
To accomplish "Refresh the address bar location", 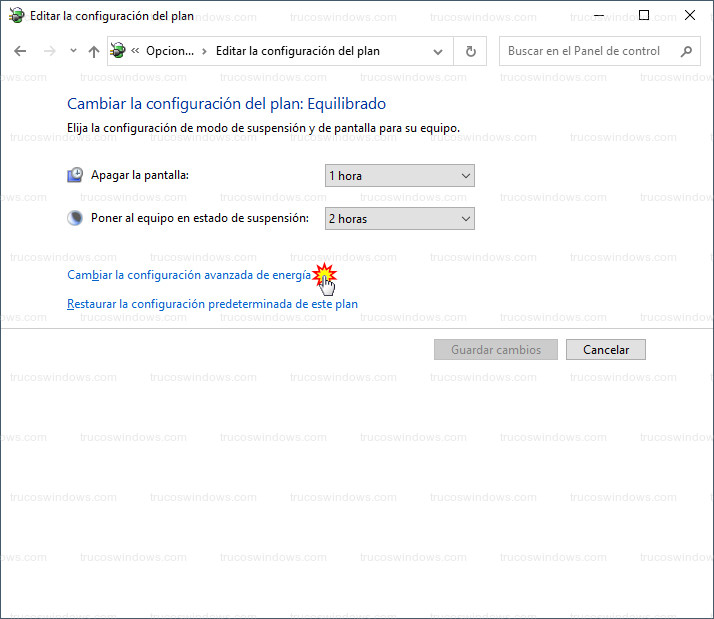I will (x=470, y=52).
